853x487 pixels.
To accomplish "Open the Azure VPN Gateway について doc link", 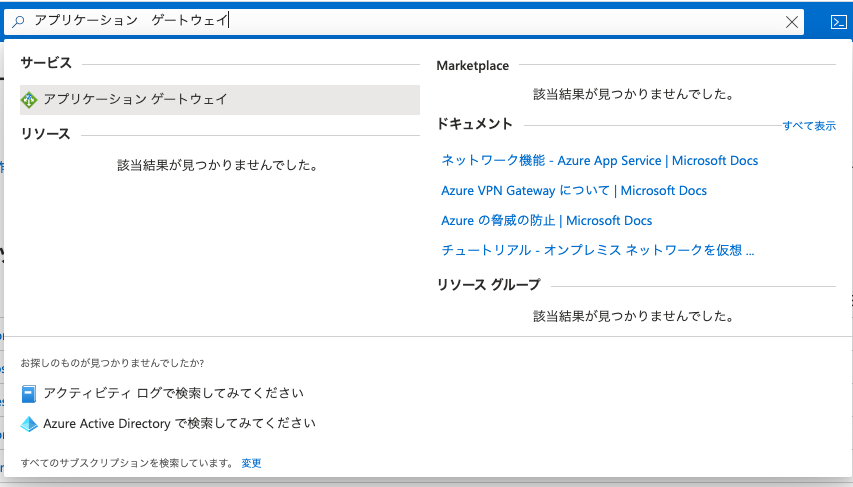I will [574, 190].
